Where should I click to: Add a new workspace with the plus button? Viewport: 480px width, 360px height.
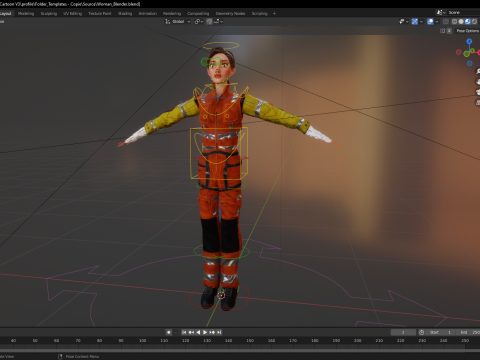pos(274,14)
